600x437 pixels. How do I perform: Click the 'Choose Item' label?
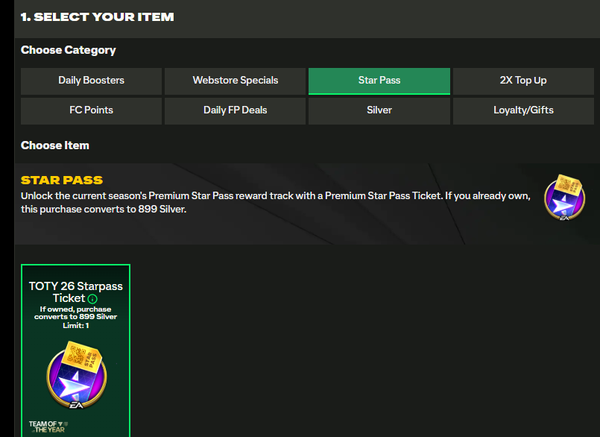click(55, 145)
